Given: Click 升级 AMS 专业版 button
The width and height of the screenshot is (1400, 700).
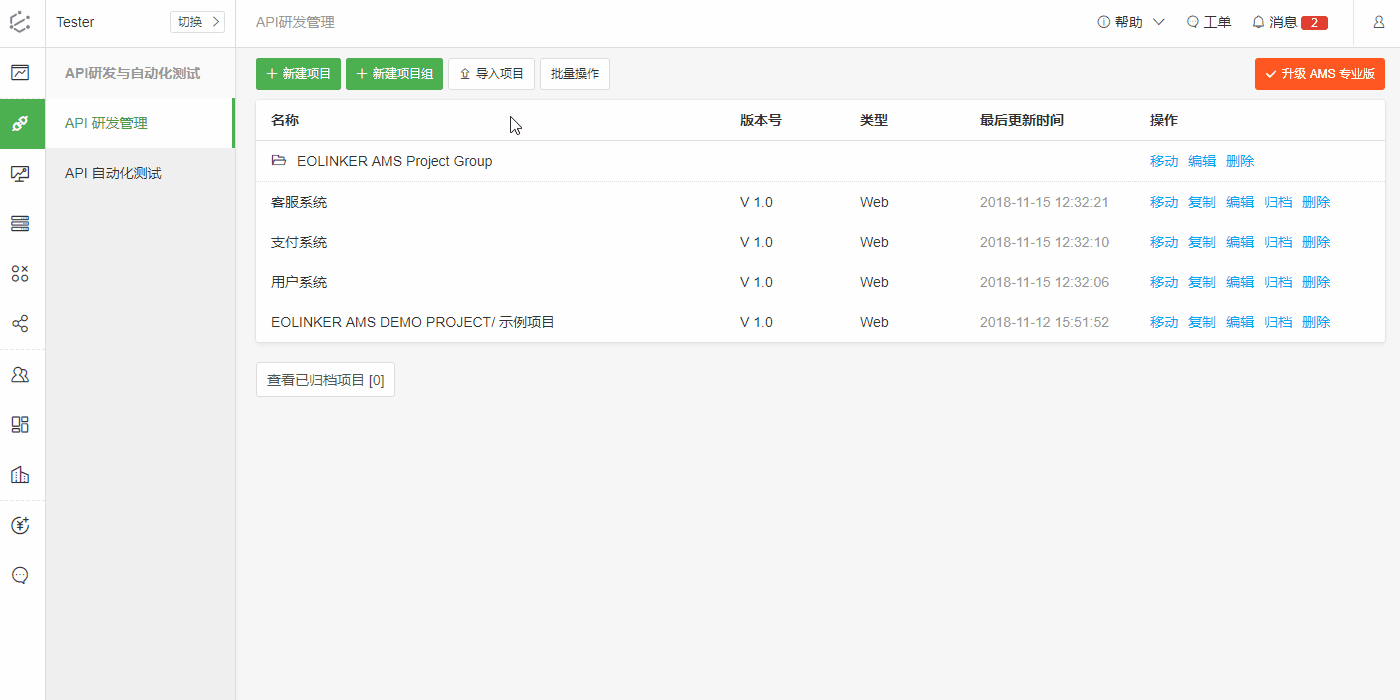Looking at the screenshot, I should (1320, 74).
